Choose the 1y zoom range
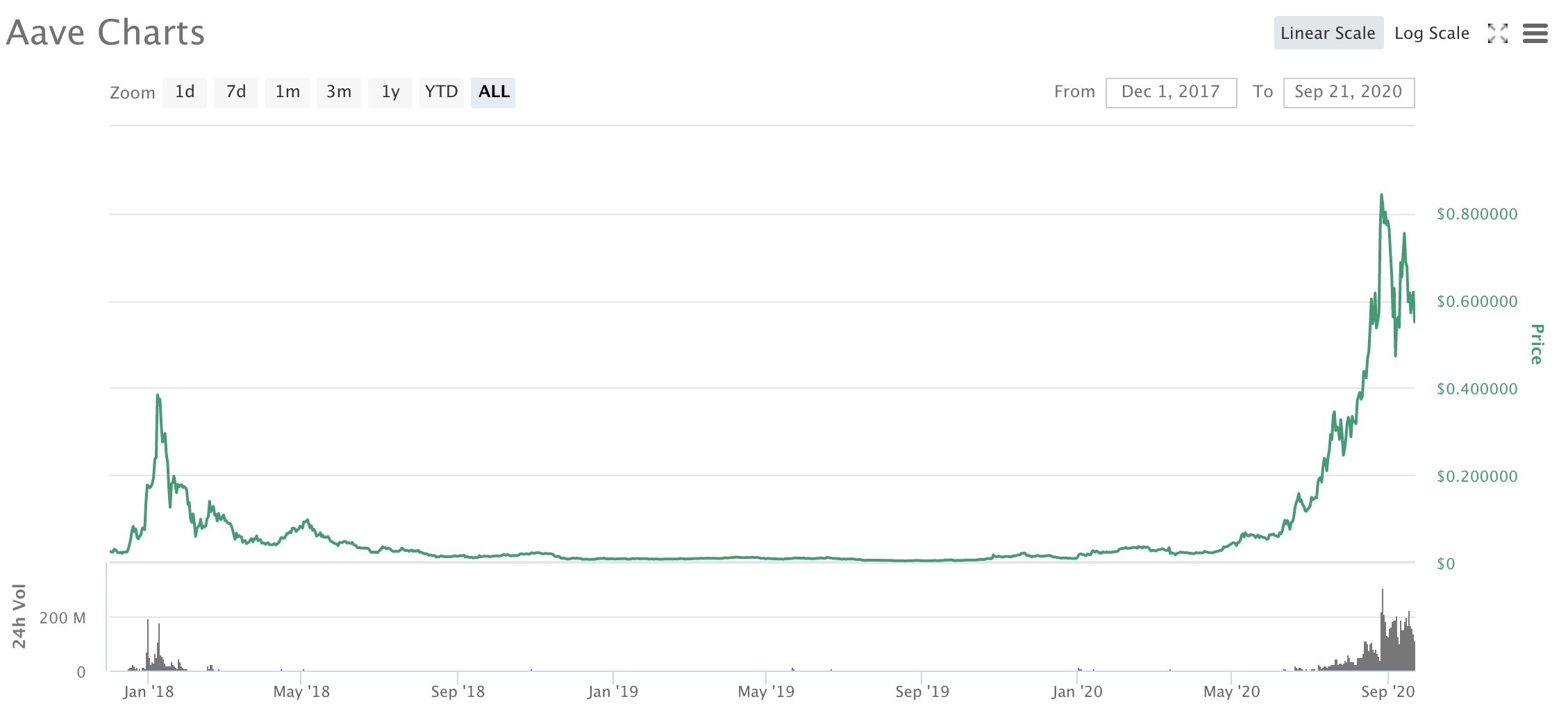 point(390,92)
